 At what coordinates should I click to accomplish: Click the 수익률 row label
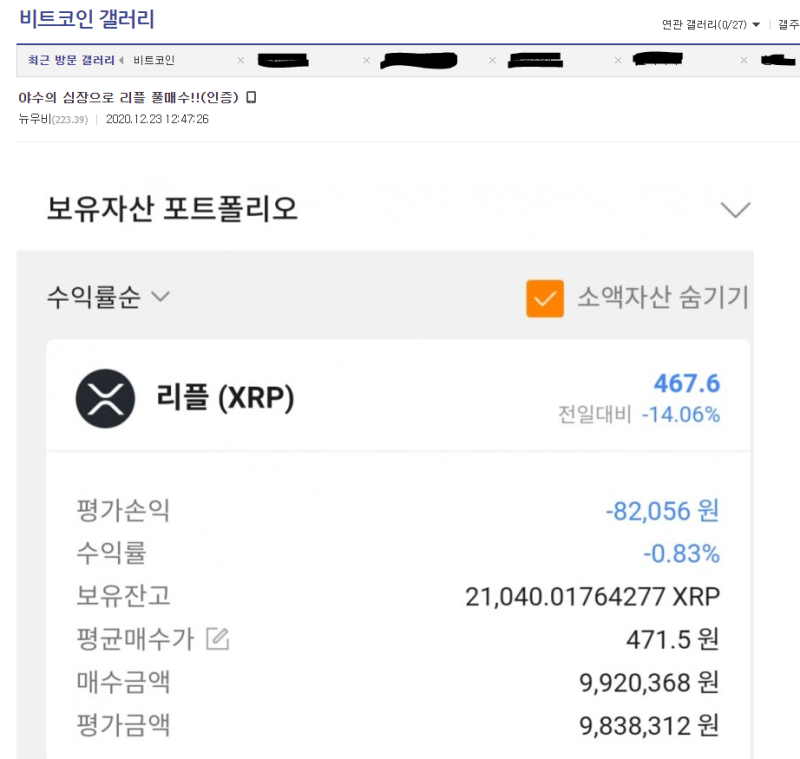[111, 553]
